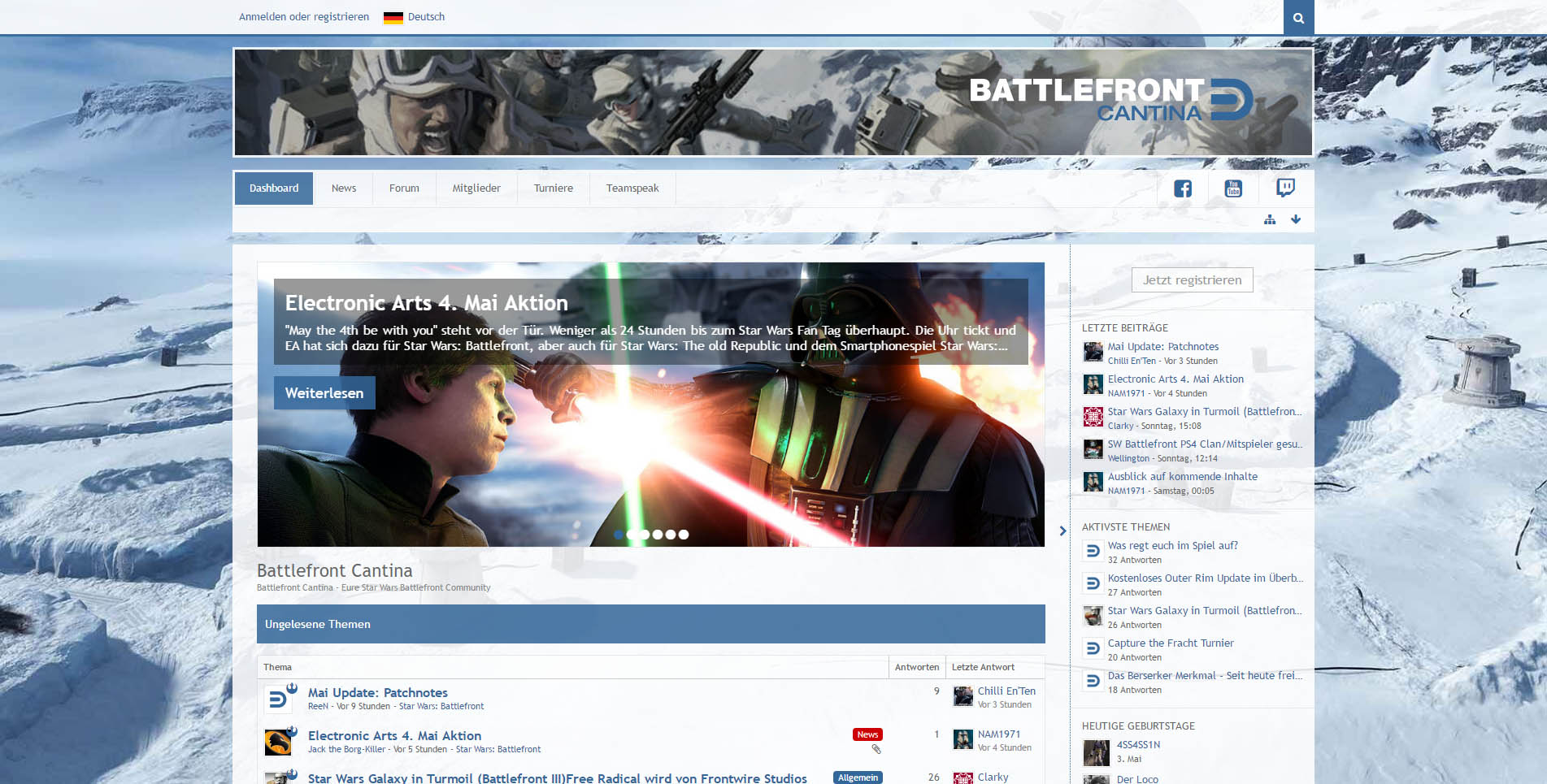Screen dimensions: 1547x784
Task: Click Clarky's red avatar in Letzte Beiträge
Action: pyautogui.click(x=1093, y=417)
